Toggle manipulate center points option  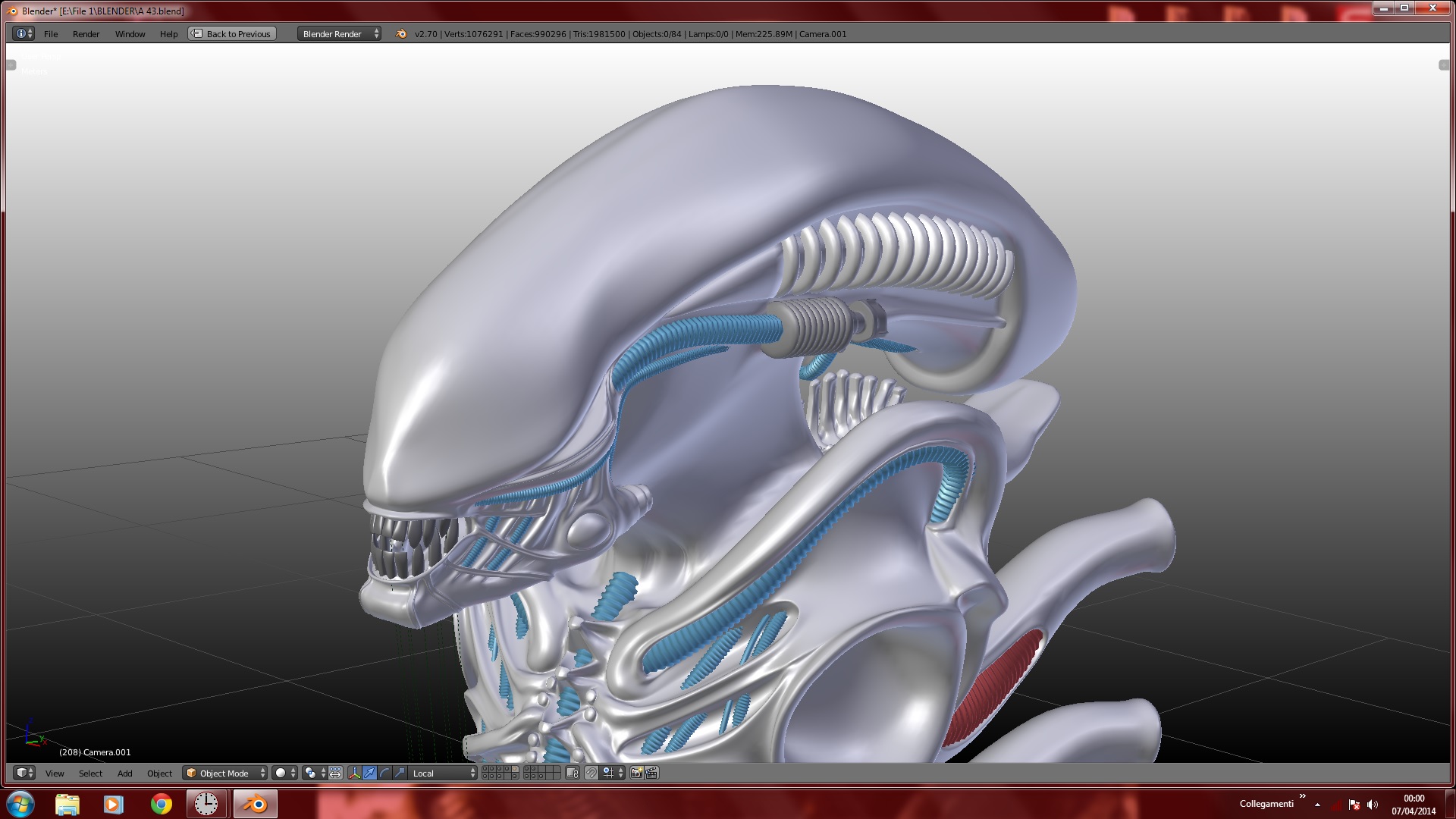pos(335,773)
